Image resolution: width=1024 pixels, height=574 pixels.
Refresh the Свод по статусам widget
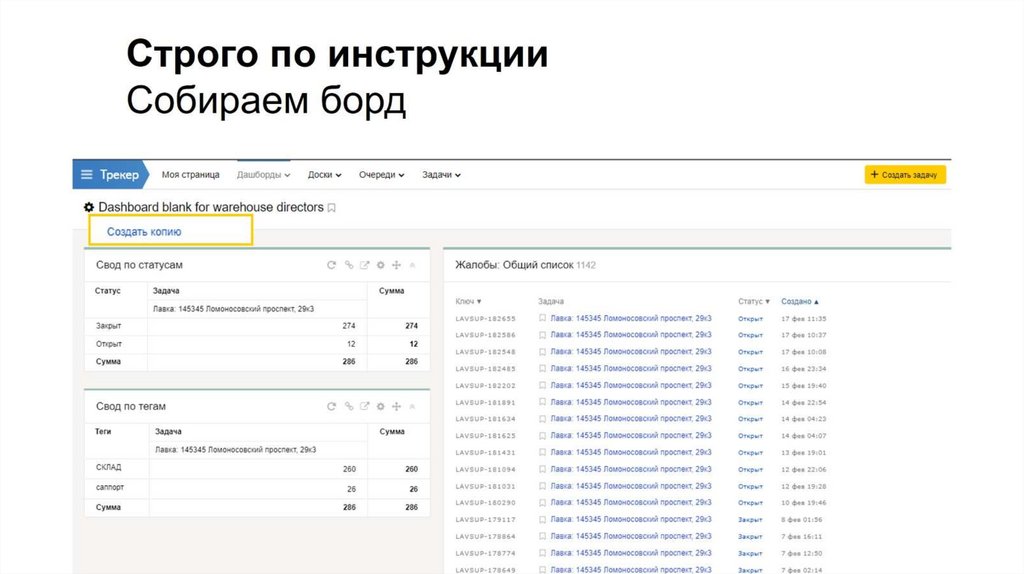[x=332, y=265]
